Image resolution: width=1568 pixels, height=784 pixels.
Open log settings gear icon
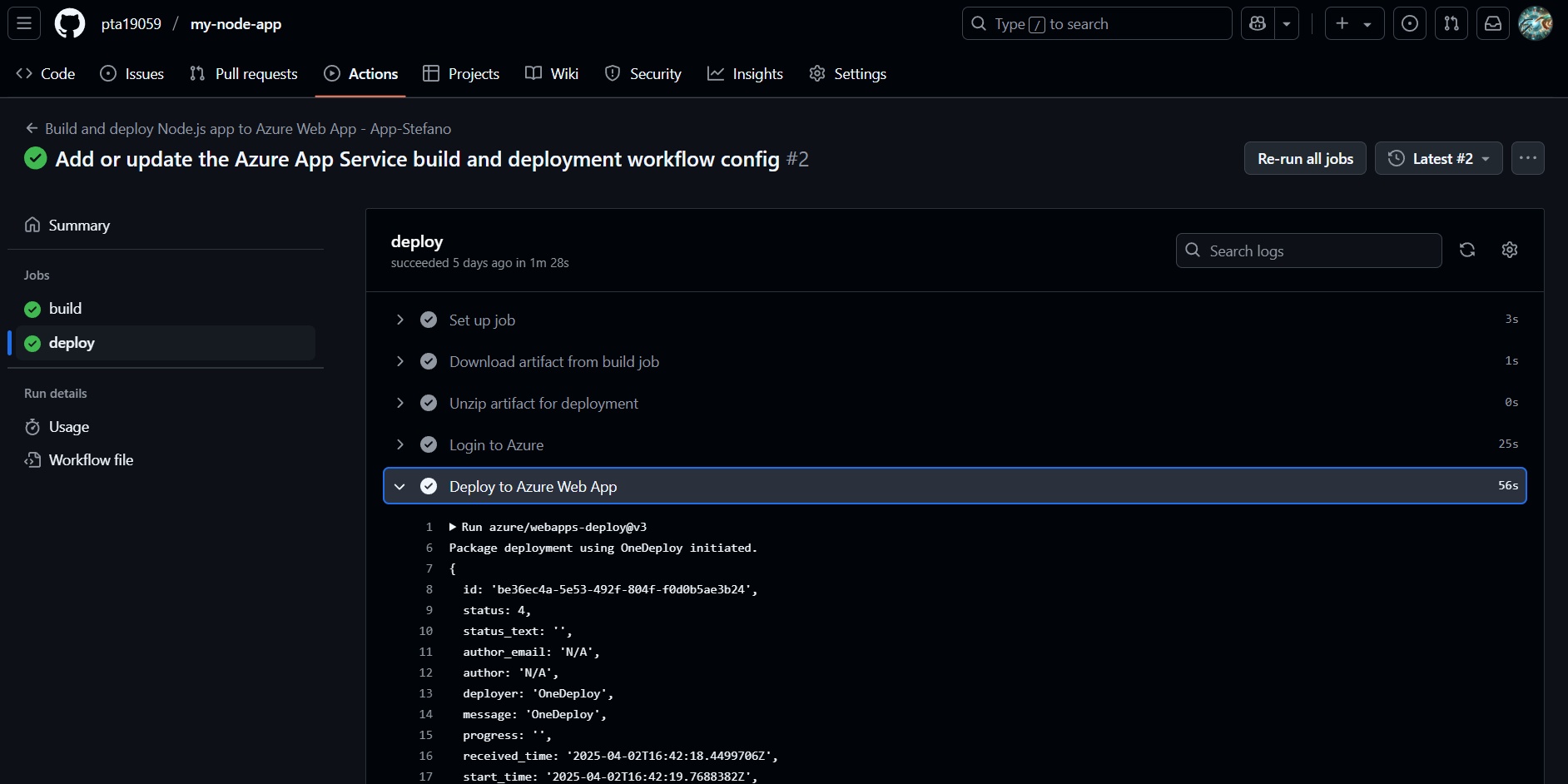pyautogui.click(x=1510, y=250)
